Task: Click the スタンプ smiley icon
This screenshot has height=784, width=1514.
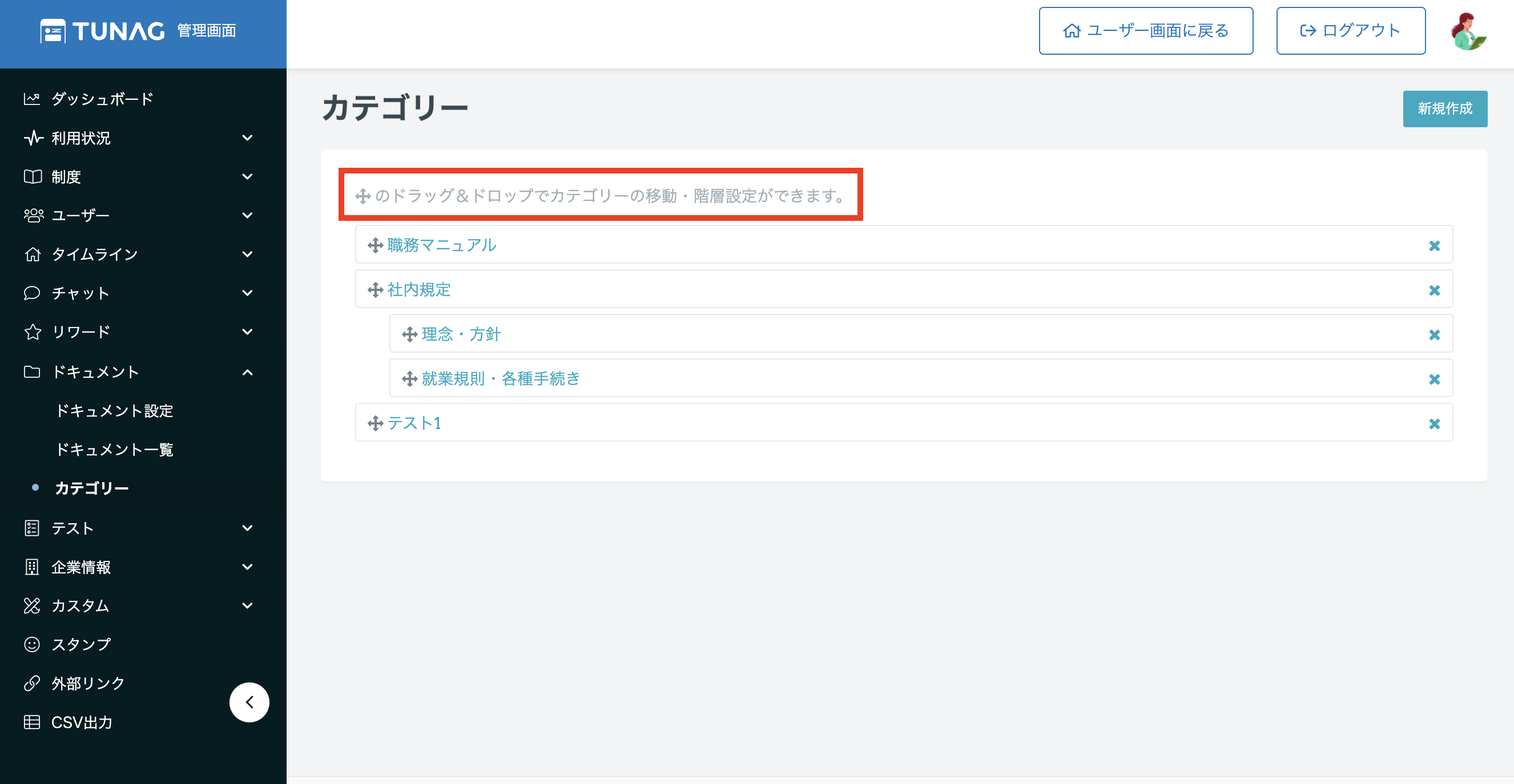Action: [x=33, y=644]
